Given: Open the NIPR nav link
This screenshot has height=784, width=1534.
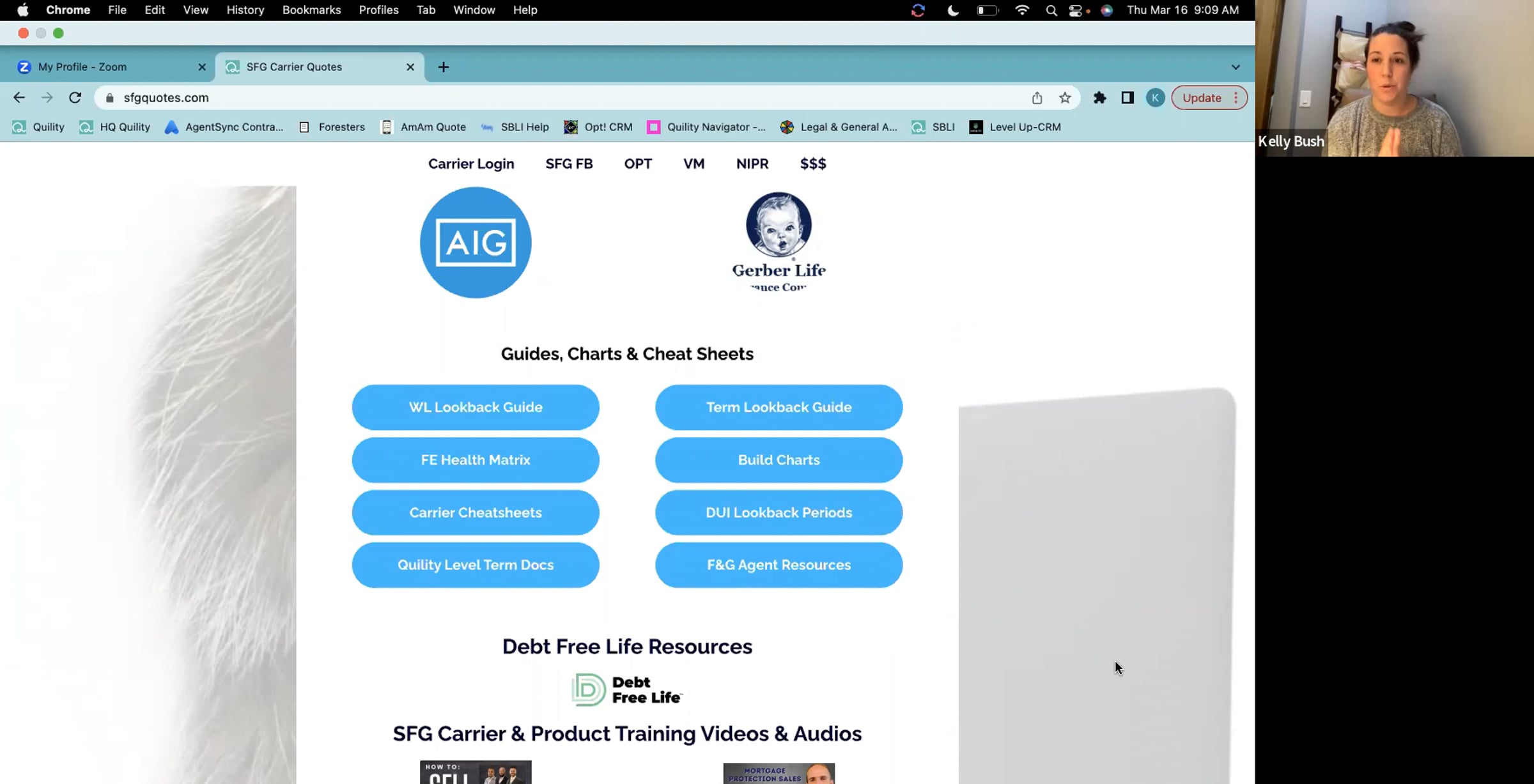Looking at the screenshot, I should pos(752,164).
